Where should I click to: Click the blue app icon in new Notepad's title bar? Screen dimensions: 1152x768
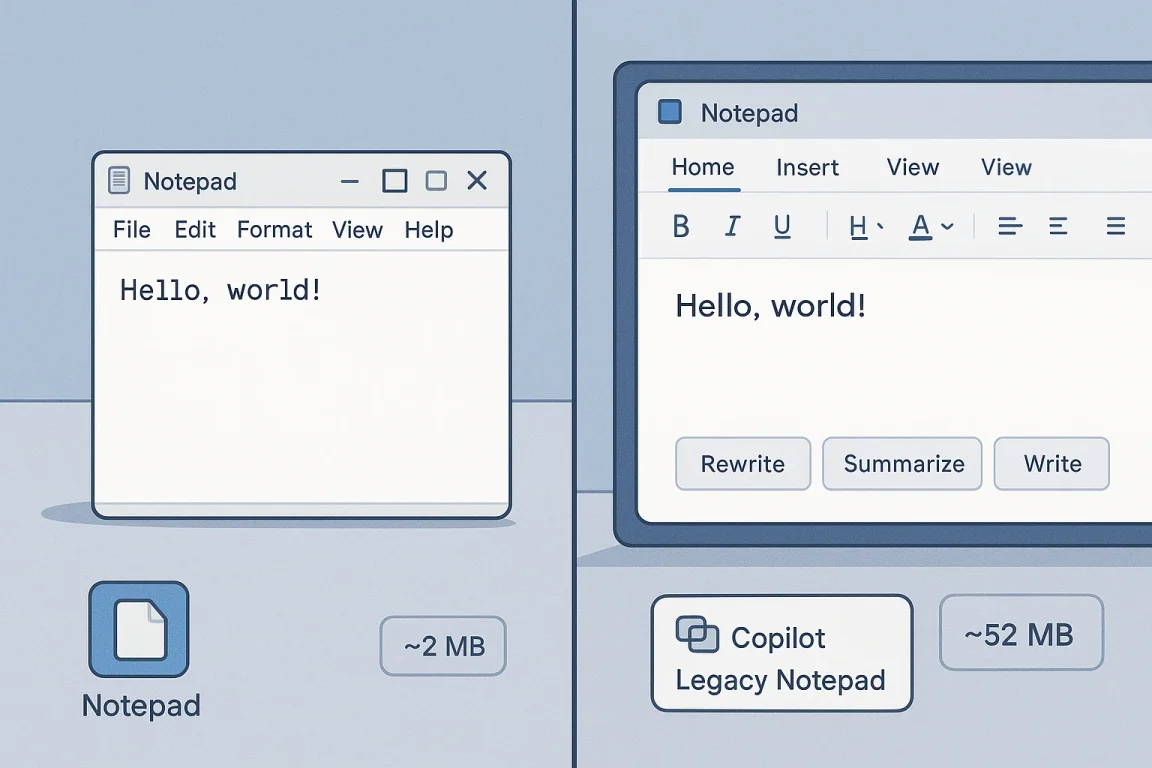pyautogui.click(x=669, y=112)
